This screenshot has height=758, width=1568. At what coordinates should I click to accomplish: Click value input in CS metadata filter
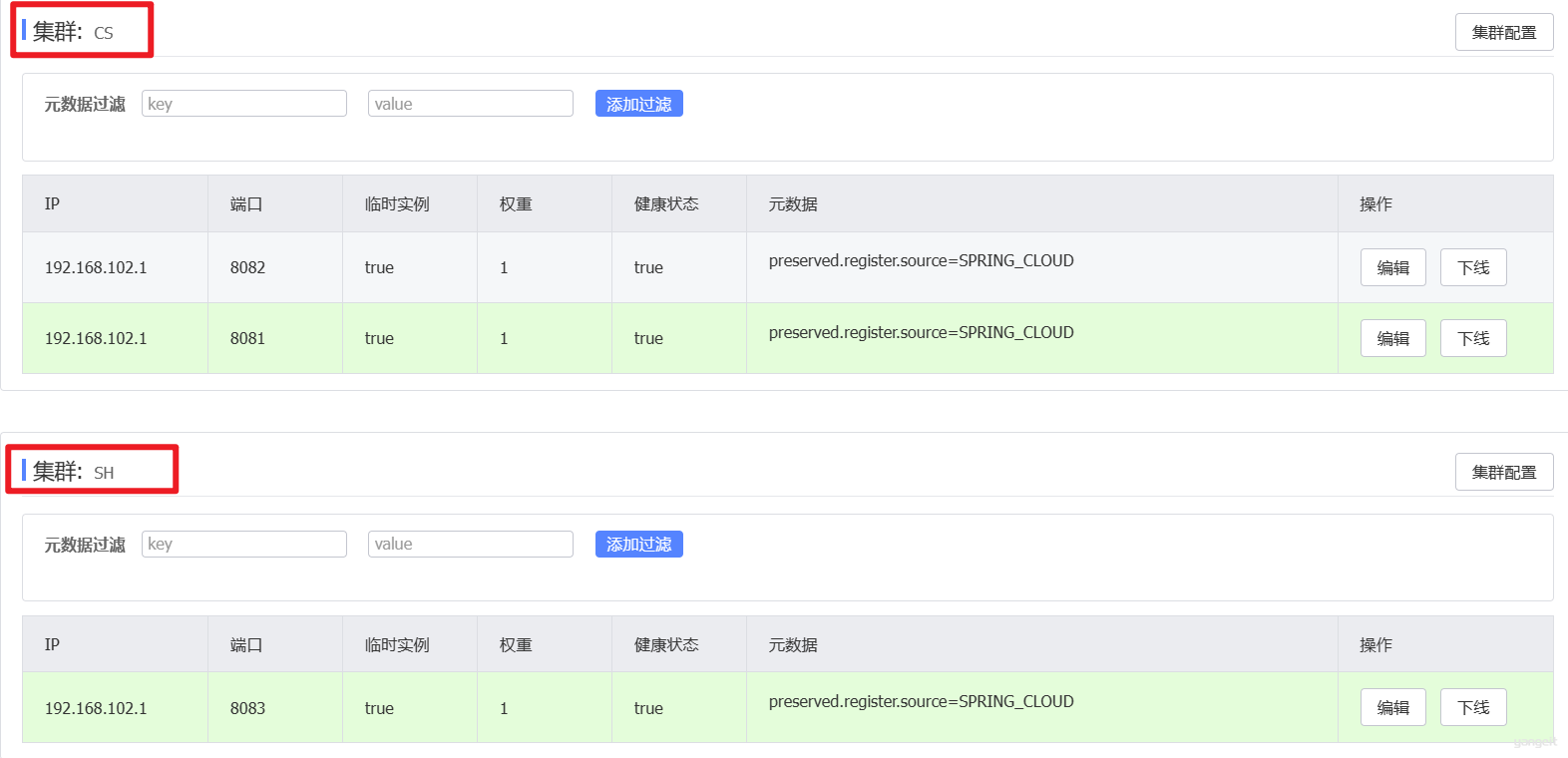[x=471, y=104]
